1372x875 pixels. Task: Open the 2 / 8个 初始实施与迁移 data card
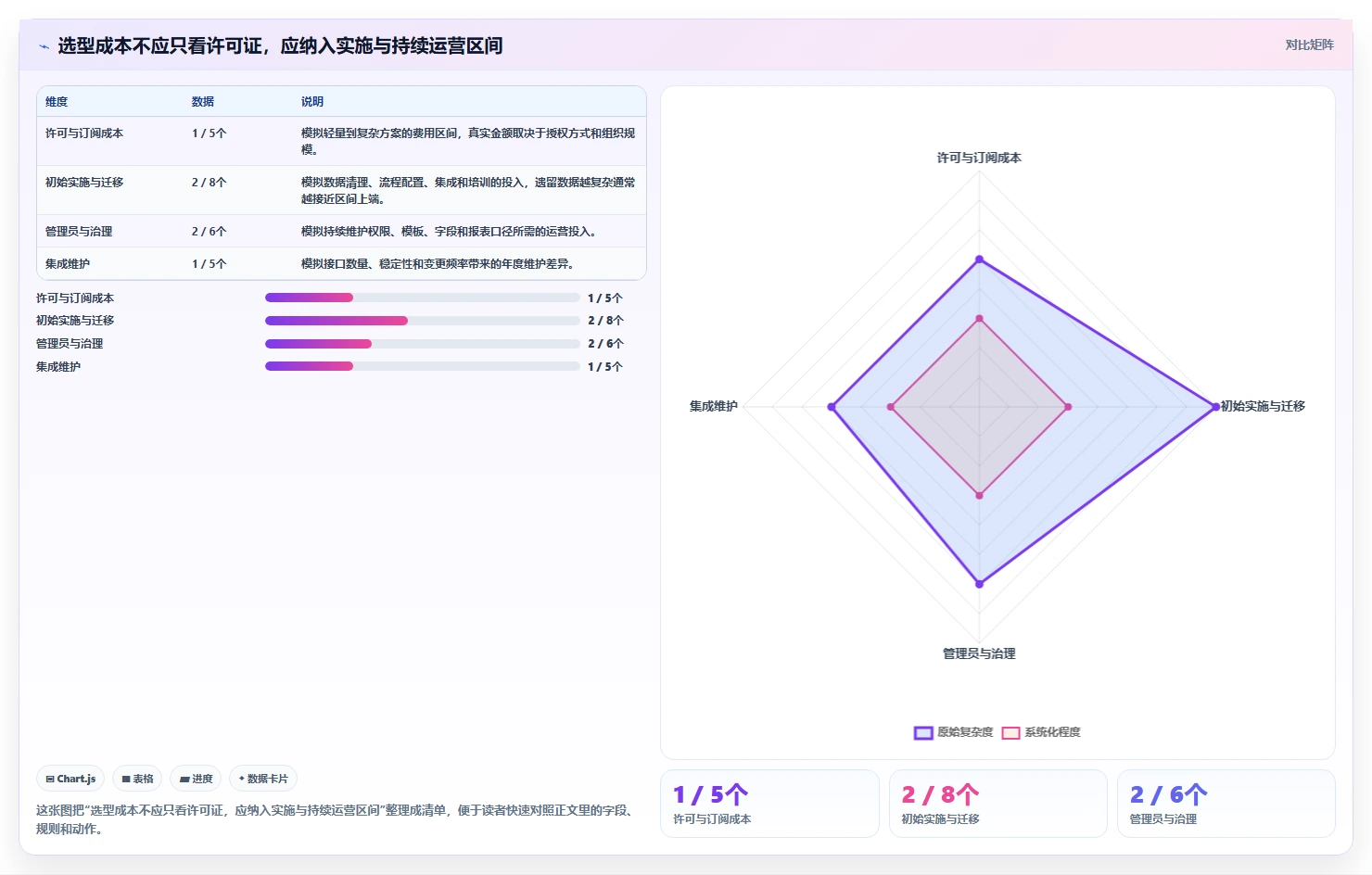pos(998,804)
